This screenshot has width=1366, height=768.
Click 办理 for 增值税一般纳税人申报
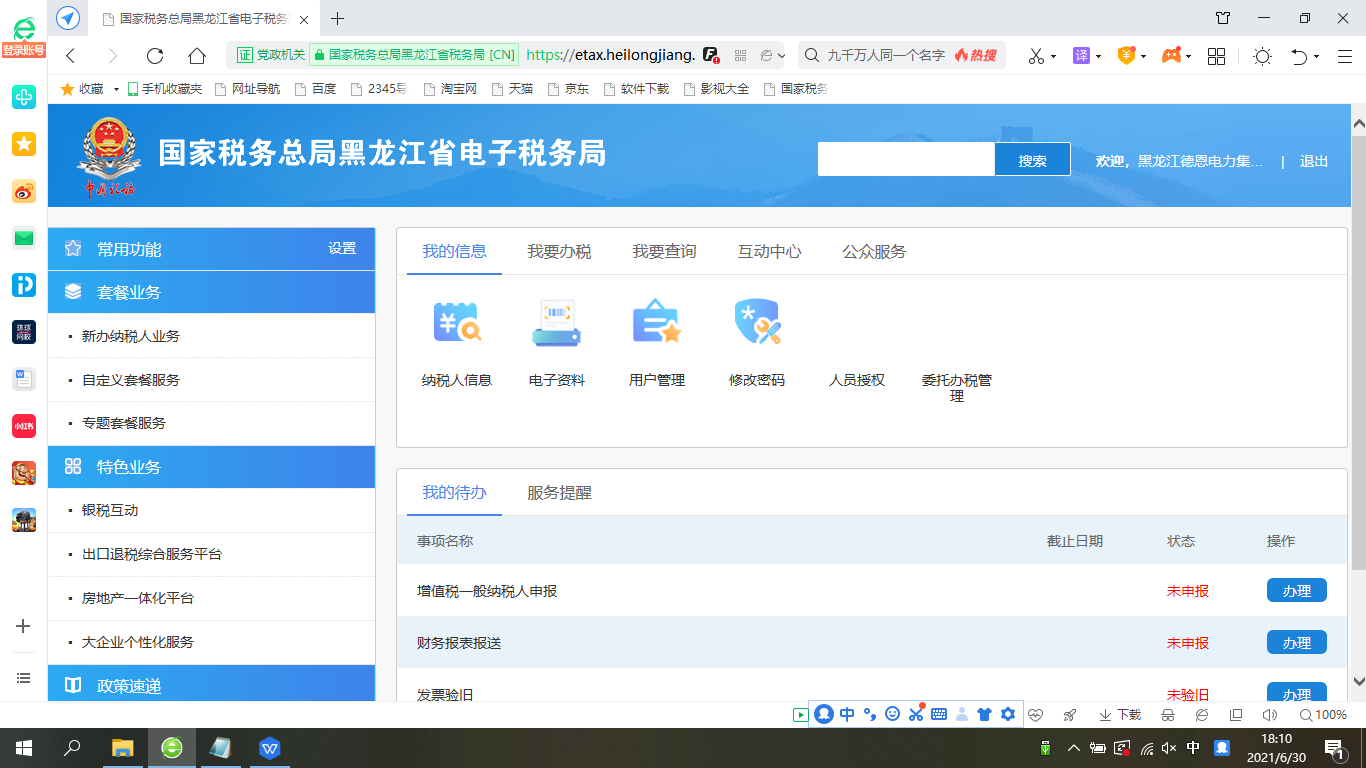pos(1296,591)
